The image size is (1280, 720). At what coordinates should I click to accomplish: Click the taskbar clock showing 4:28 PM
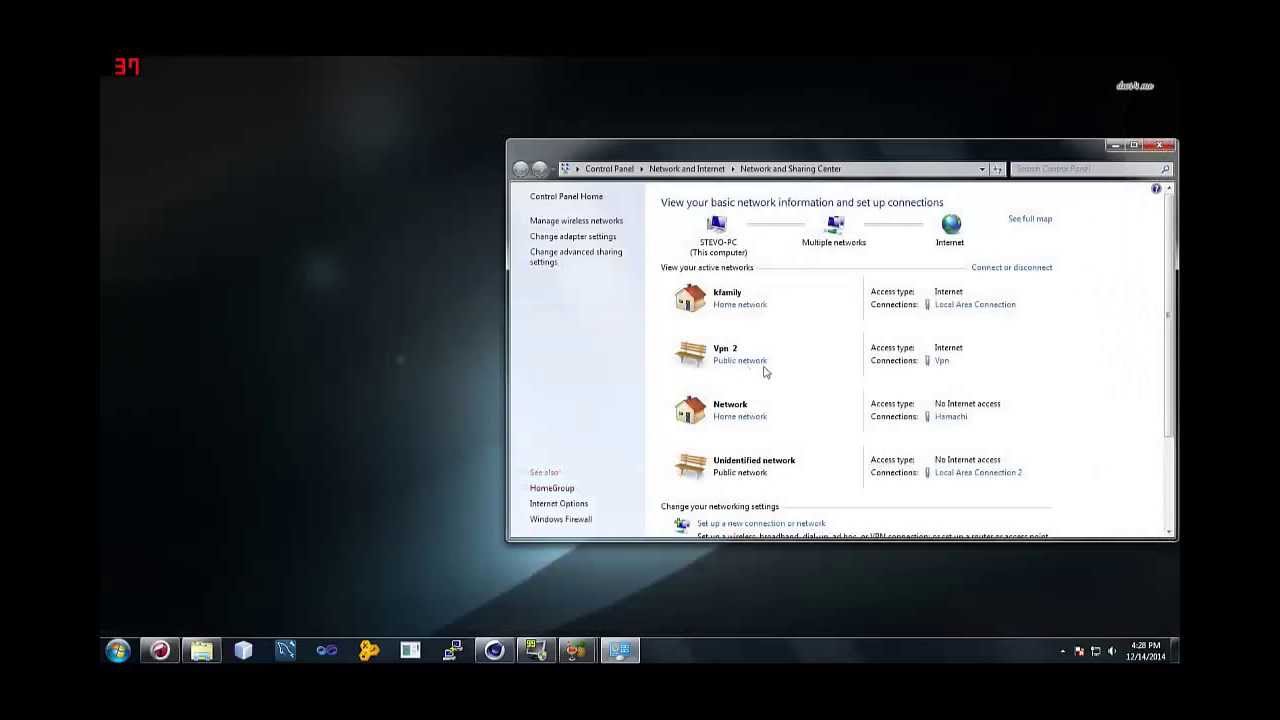coord(1145,651)
